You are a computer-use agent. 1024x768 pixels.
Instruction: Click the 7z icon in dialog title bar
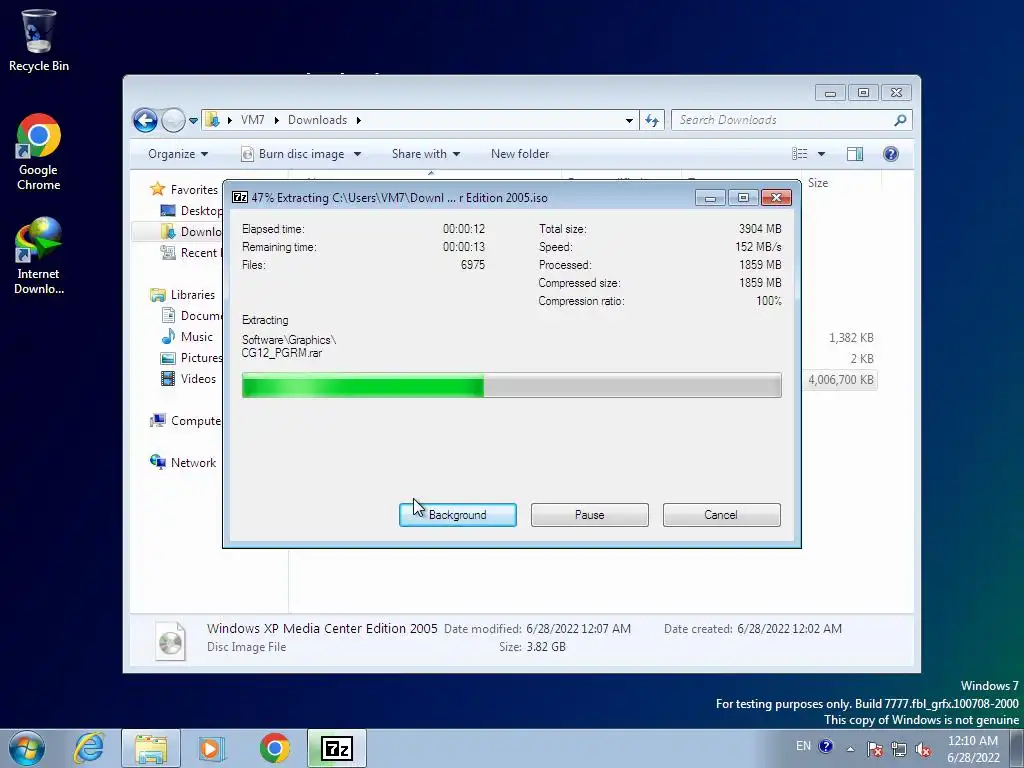pyautogui.click(x=240, y=197)
